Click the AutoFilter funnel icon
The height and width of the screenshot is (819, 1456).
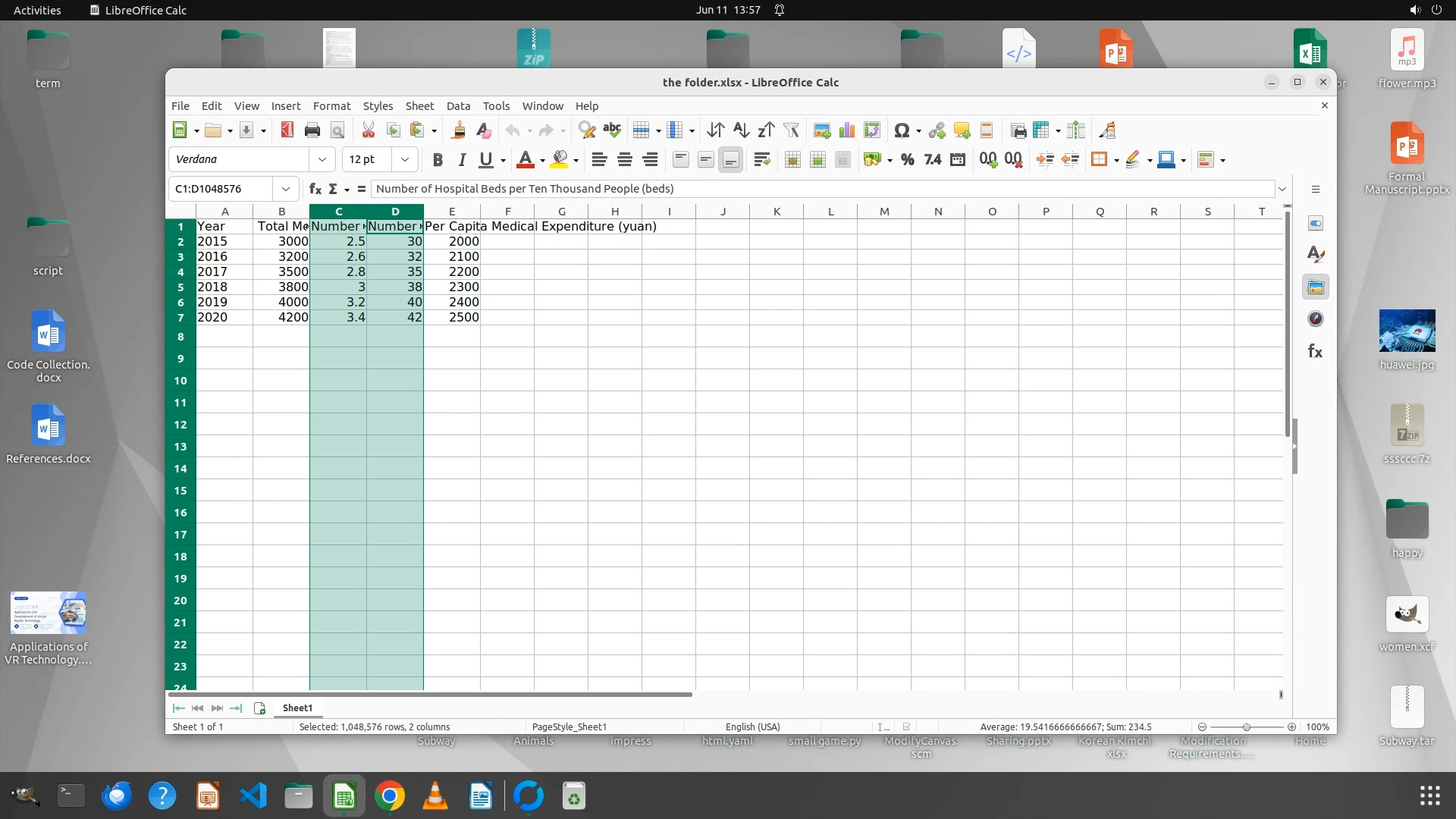point(791,130)
